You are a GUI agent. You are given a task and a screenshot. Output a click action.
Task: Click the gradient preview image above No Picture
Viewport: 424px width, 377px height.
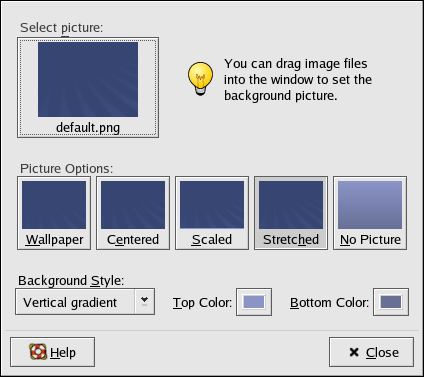pyautogui.click(x=370, y=205)
